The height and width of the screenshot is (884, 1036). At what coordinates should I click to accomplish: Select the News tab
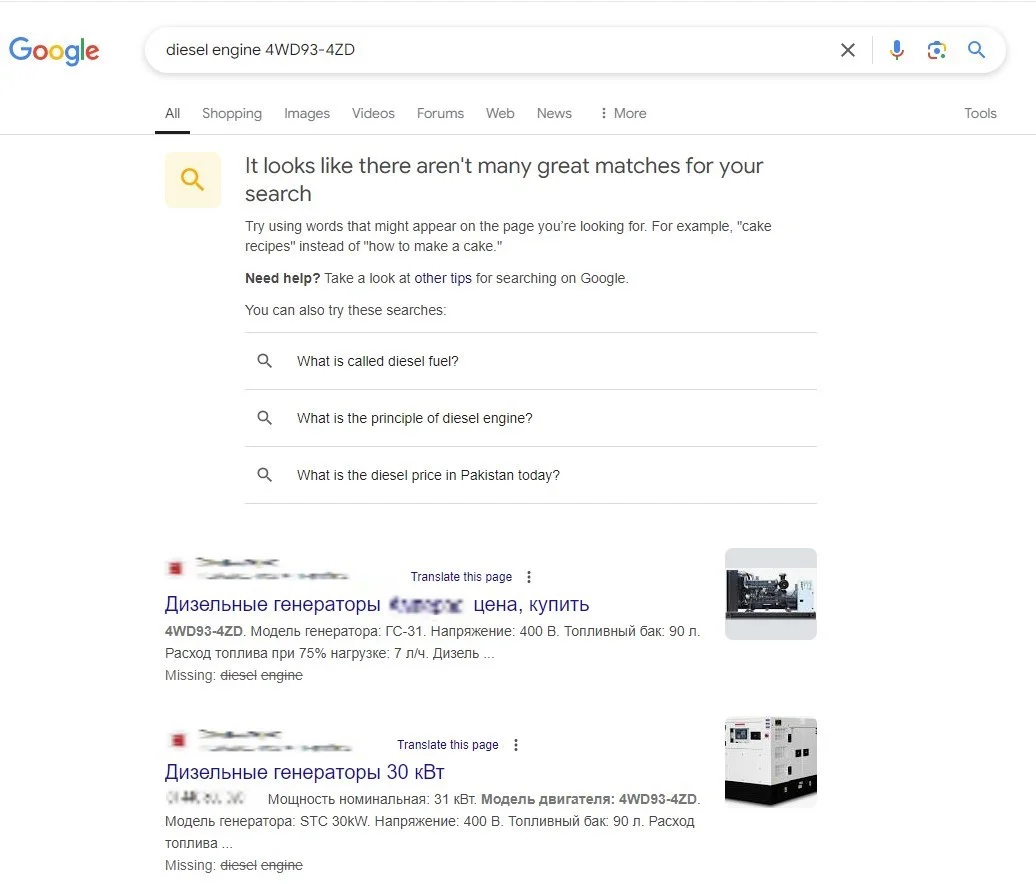pyautogui.click(x=554, y=113)
